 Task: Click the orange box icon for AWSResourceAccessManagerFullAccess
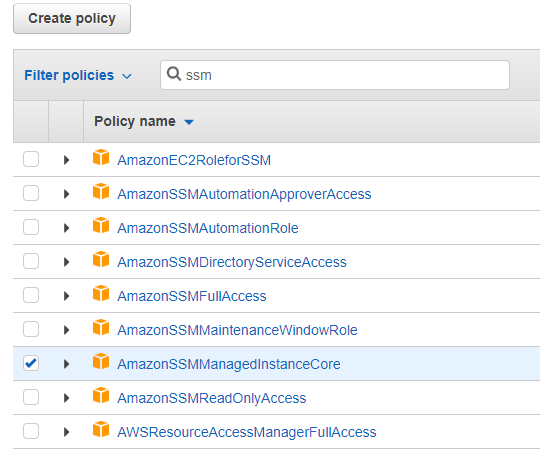tap(101, 429)
